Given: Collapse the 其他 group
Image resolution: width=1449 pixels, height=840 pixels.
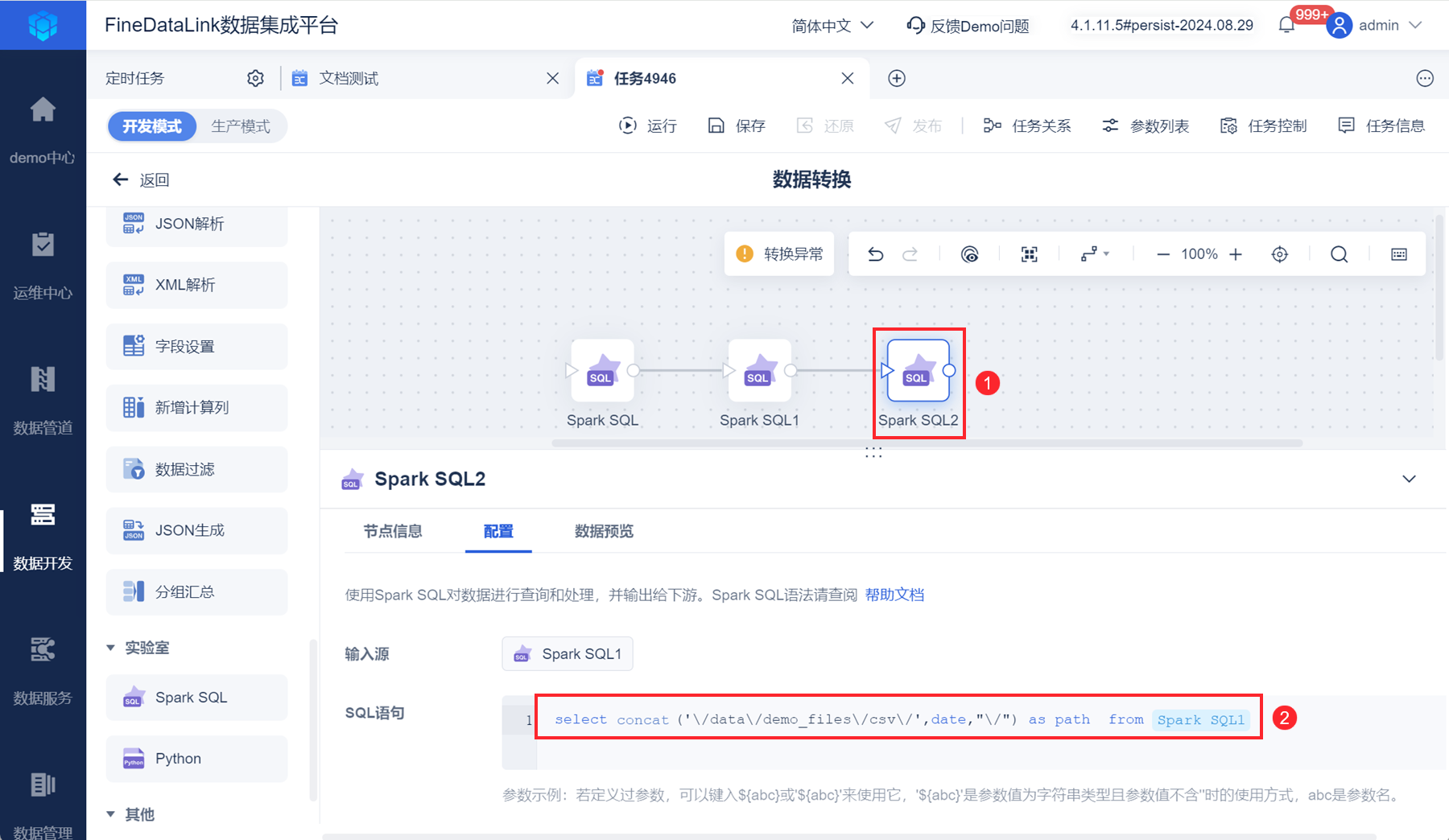Looking at the screenshot, I should (x=111, y=814).
